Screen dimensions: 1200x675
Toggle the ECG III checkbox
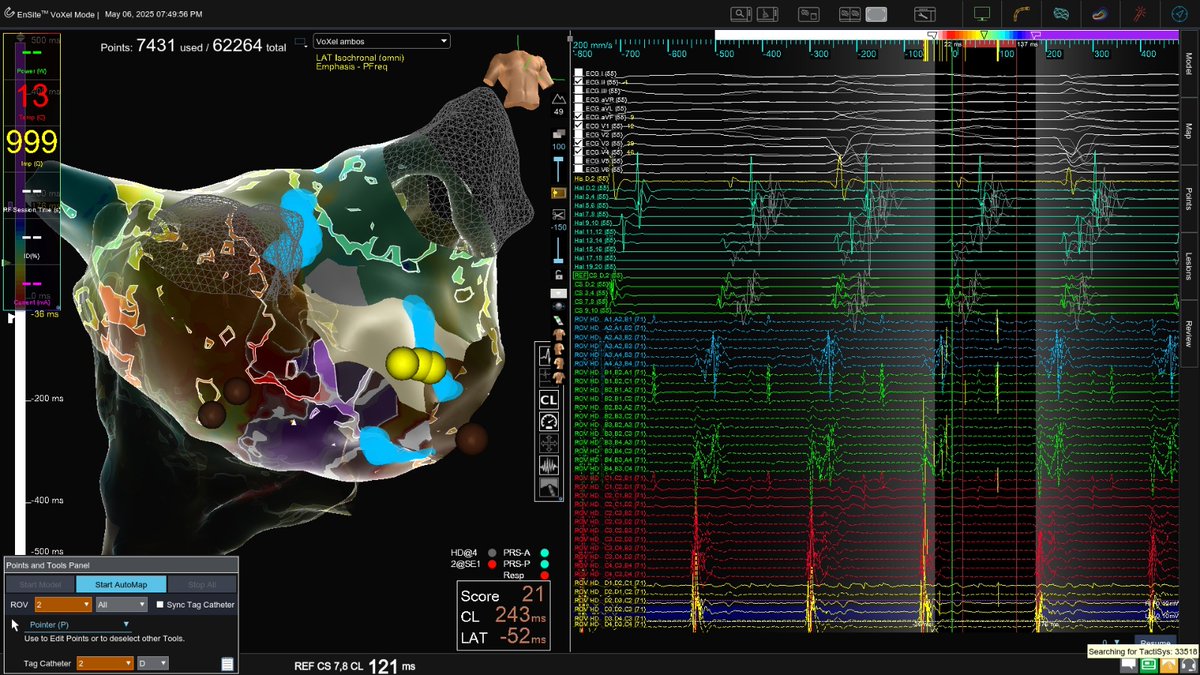click(x=580, y=92)
